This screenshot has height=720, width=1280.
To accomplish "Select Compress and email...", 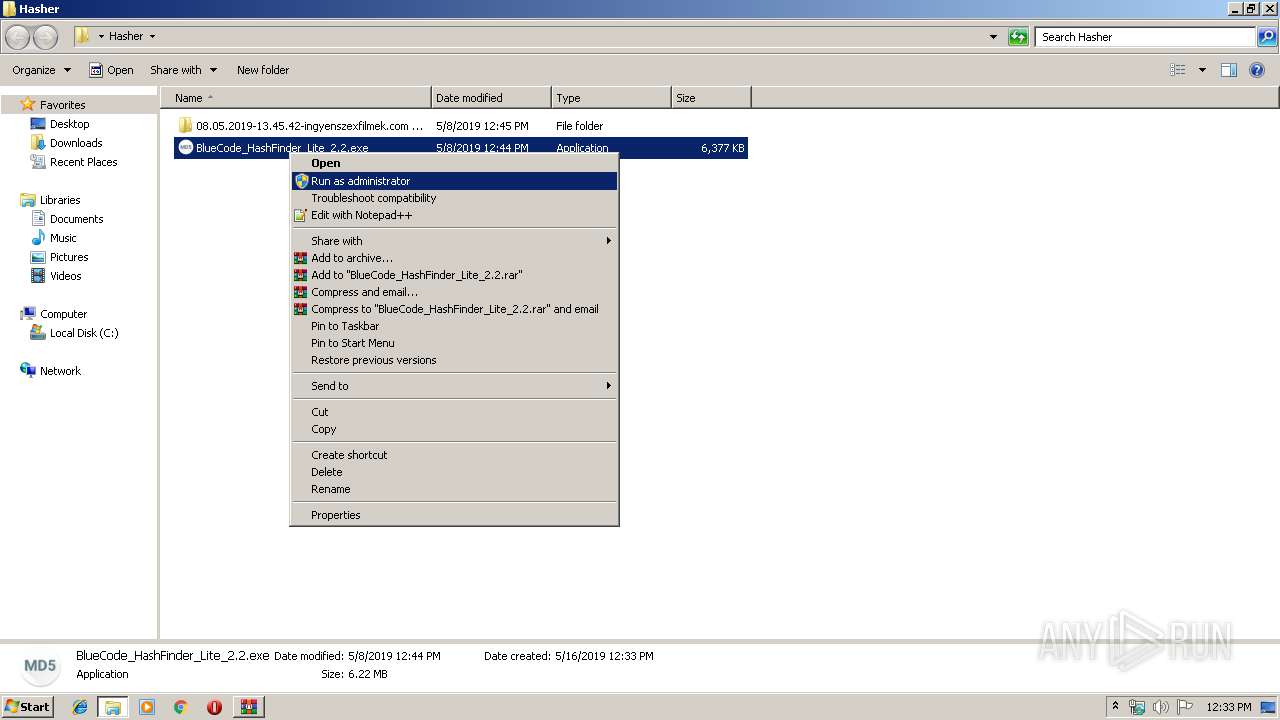I will coord(454,292).
